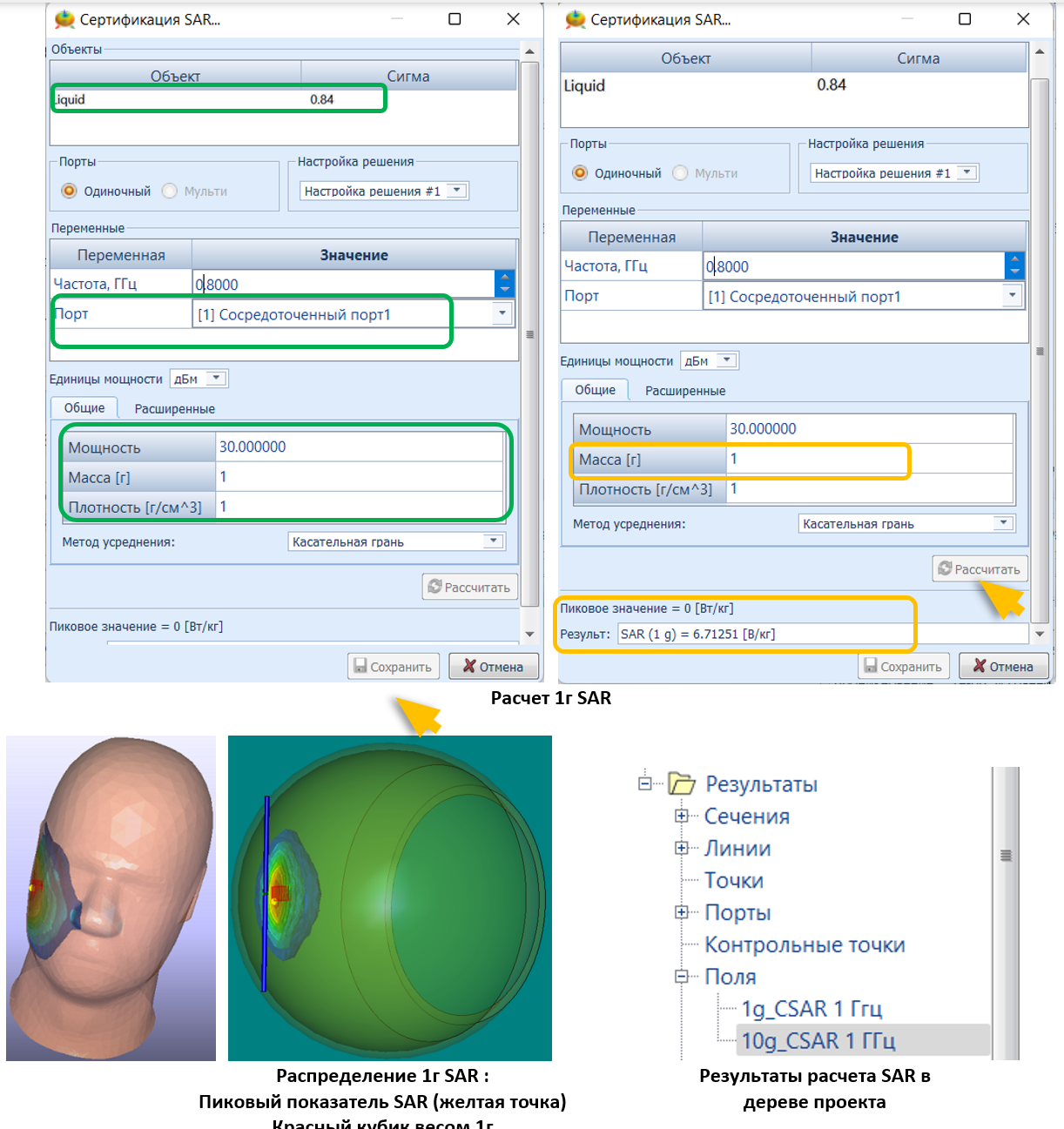Click the frequency spinner arrows in right dialog

coord(1014,266)
